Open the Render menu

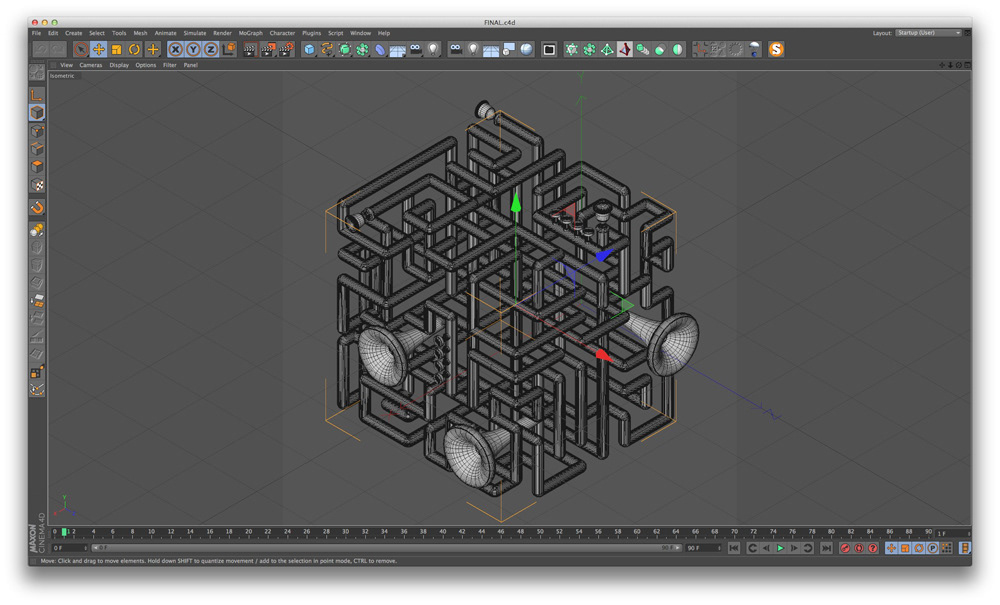pyautogui.click(x=222, y=33)
